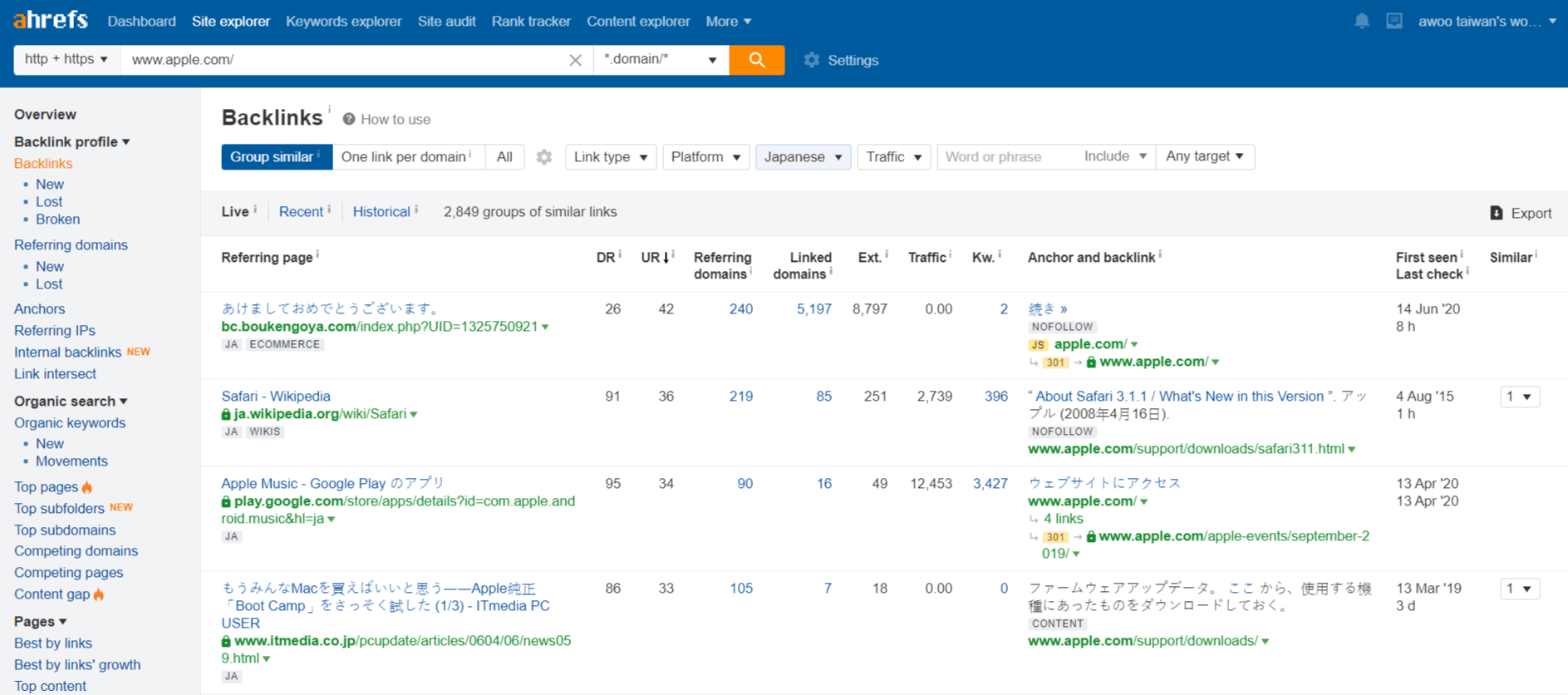Click the gear icon beside the All button
The width and height of the screenshot is (1568, 695).
(544, 157)
